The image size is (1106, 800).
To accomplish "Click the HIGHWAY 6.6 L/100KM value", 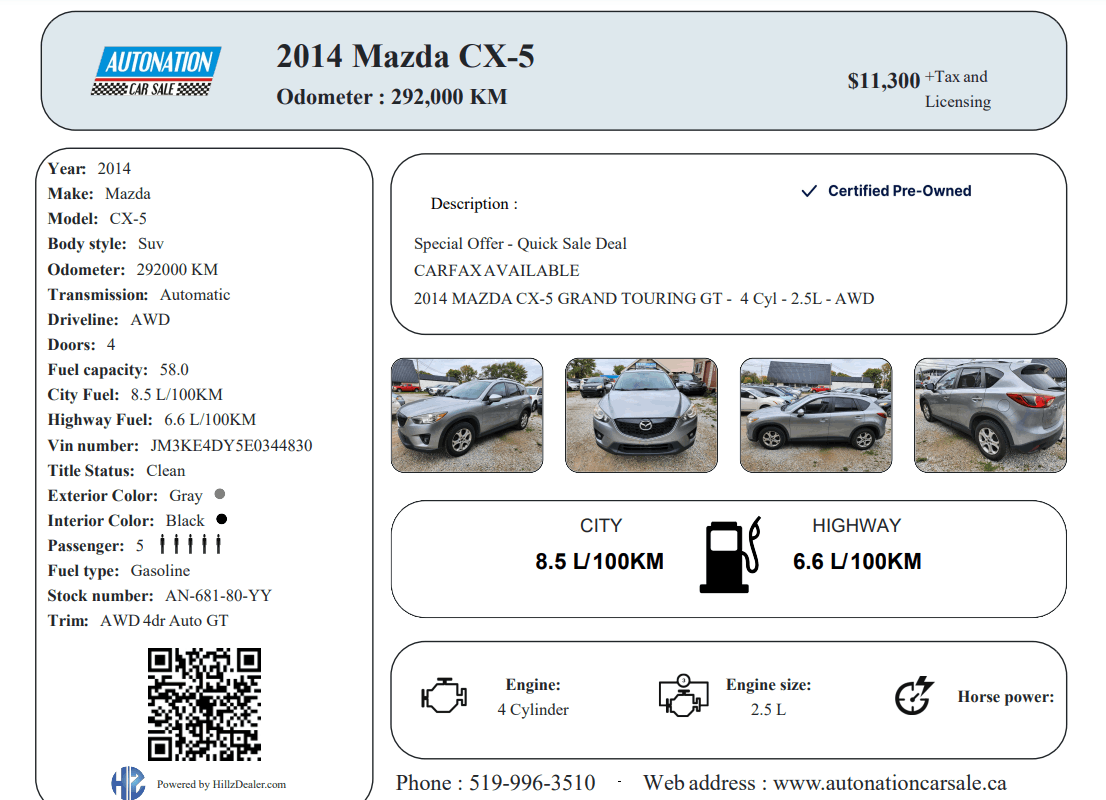I will (857, 562).
